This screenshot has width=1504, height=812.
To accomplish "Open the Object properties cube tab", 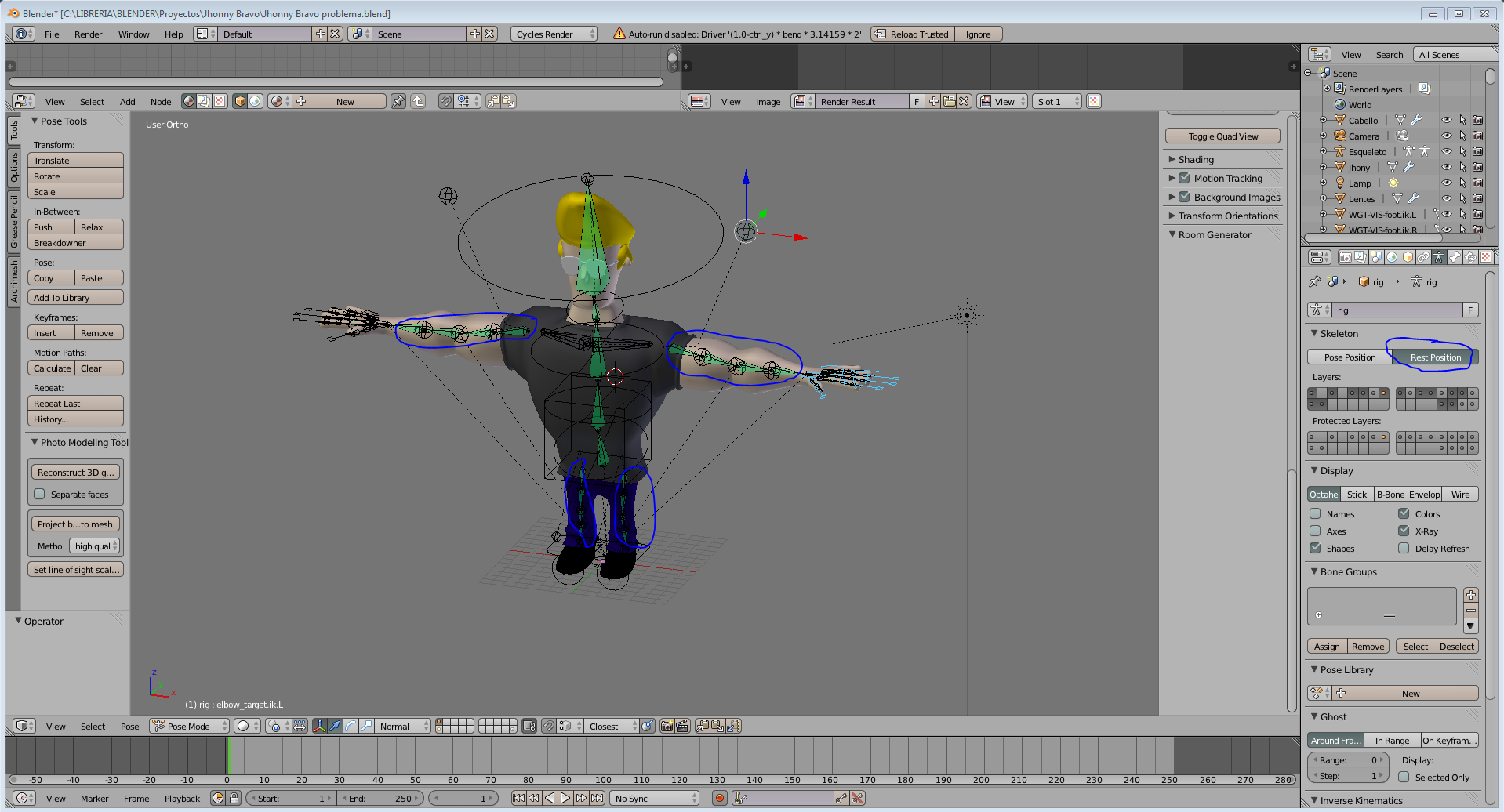I will [1408, 257].
